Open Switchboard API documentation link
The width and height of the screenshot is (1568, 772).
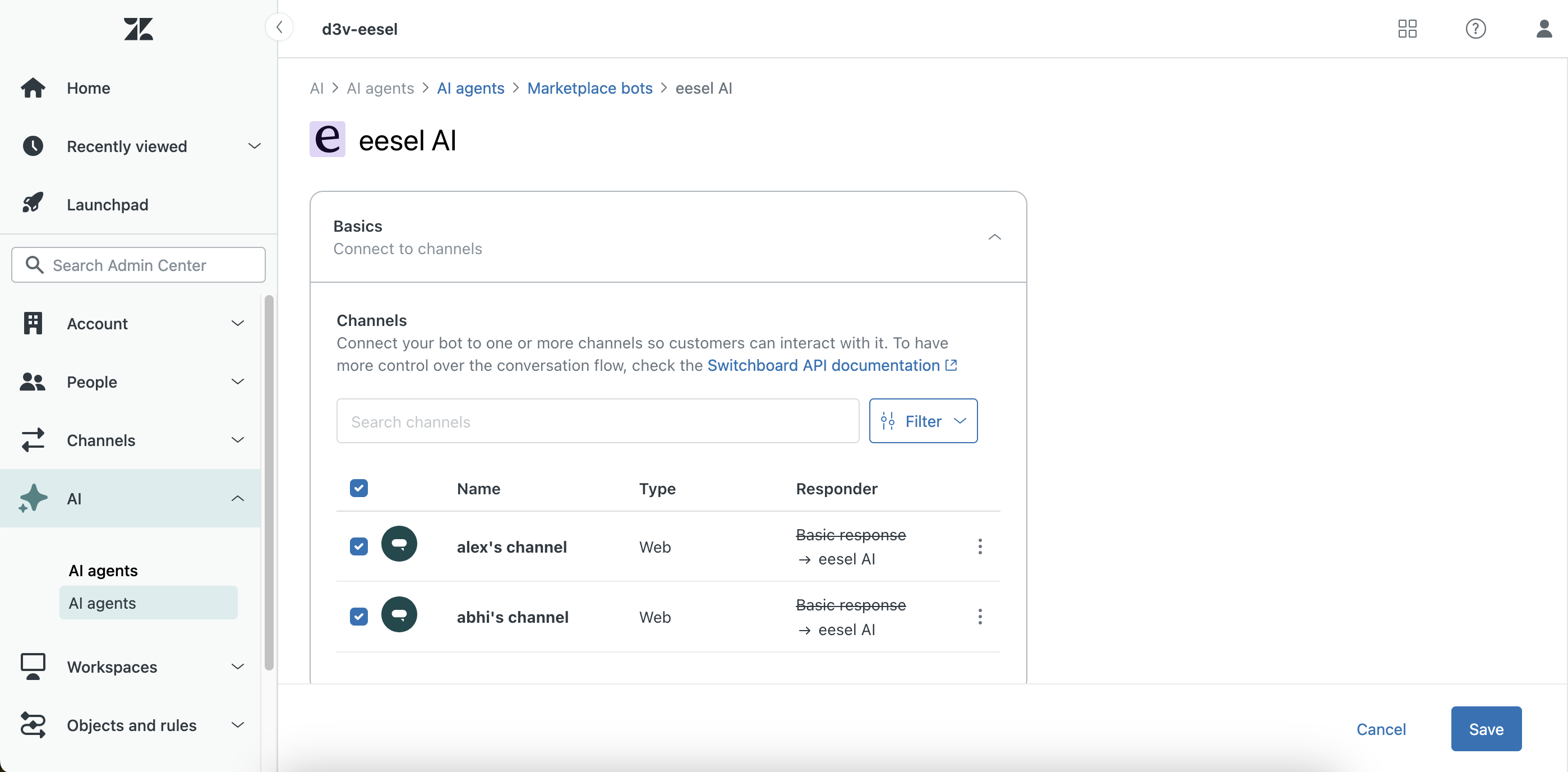(x=824, y=365)
